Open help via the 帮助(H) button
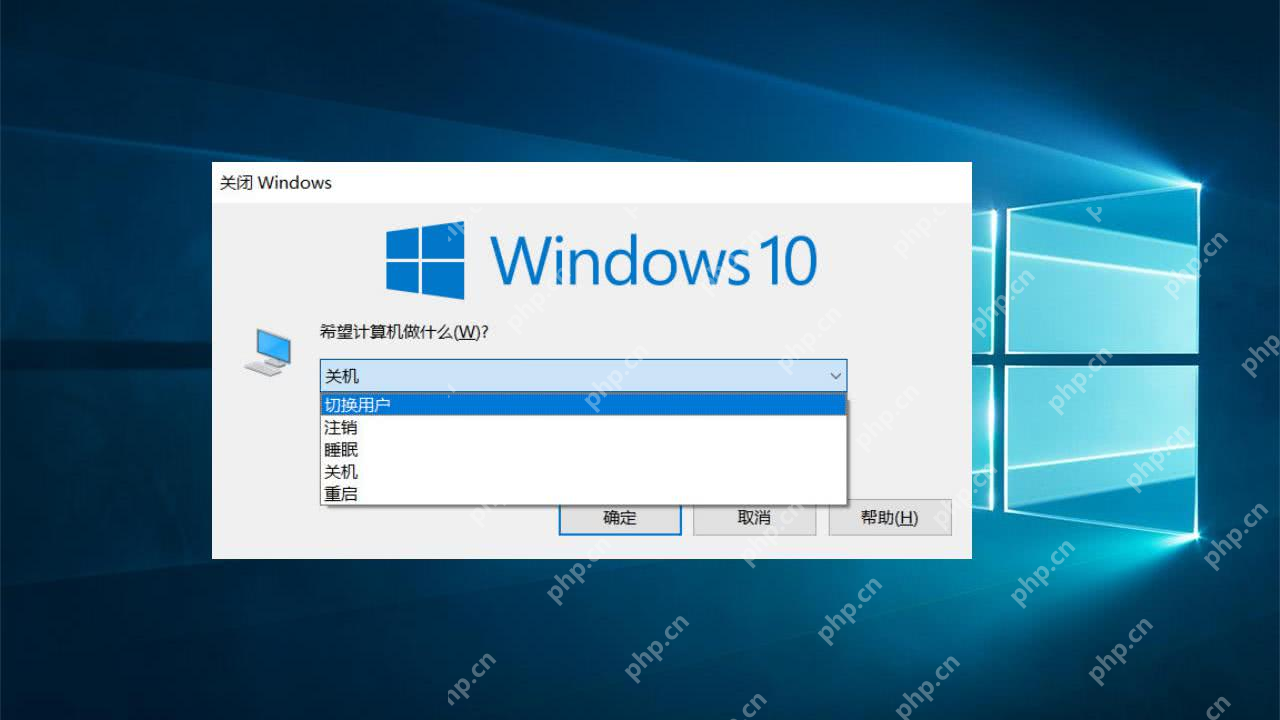Image resolution: width=1280 pixels, height=720 pixels. tap(890, 517)
